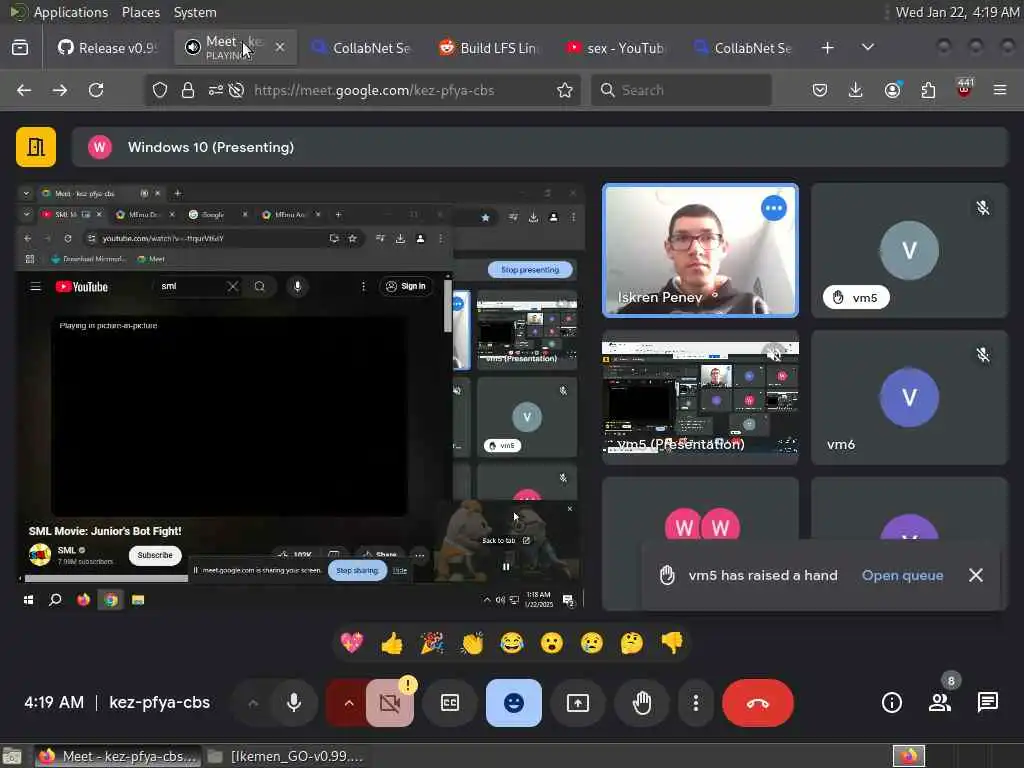Viewport: 1024px width, 768px height.
Task: Toggle the emoji reactions button
Action: click(x=514, y=703)
